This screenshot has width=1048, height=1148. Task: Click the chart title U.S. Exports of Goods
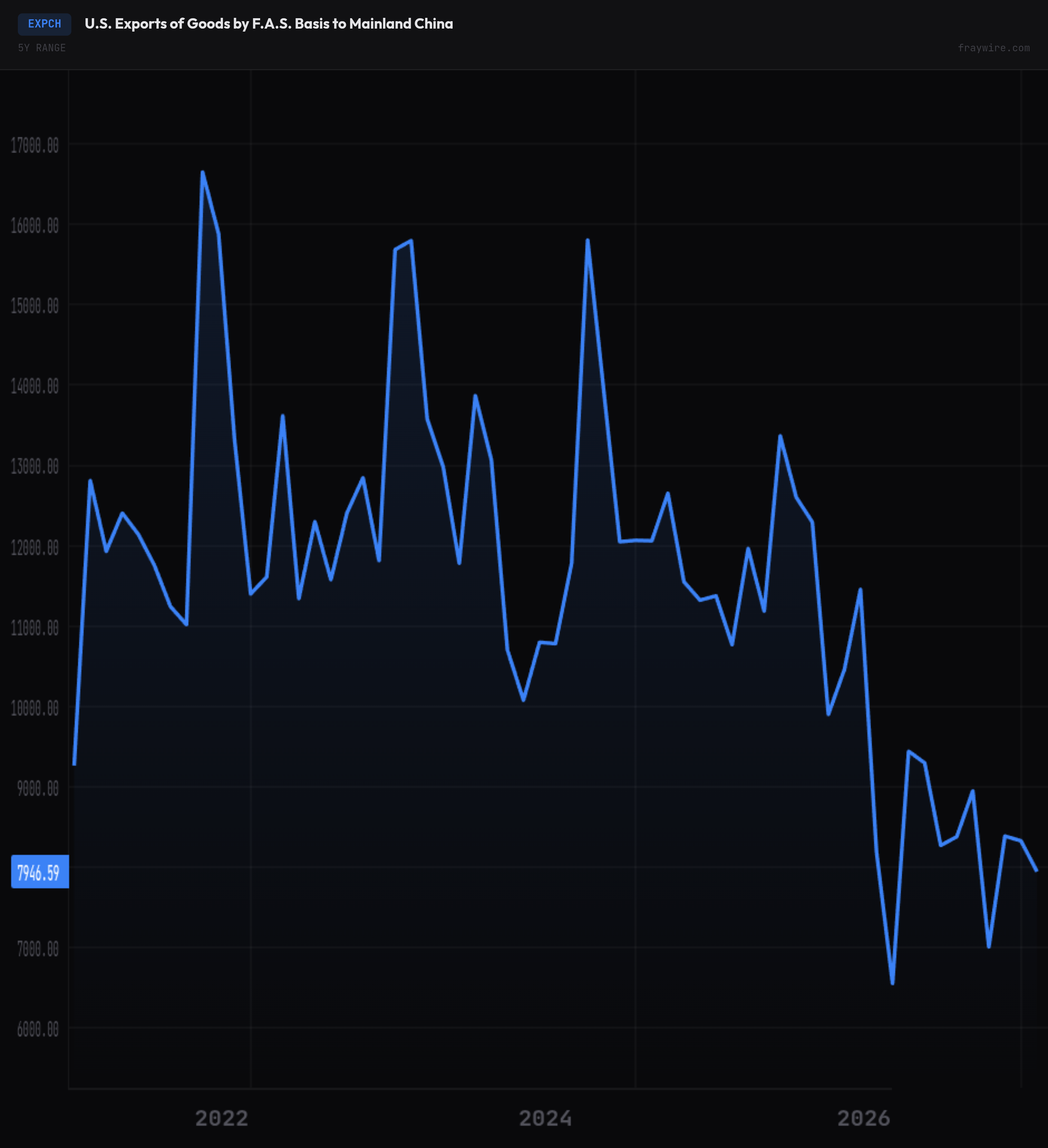click(268, 24)
